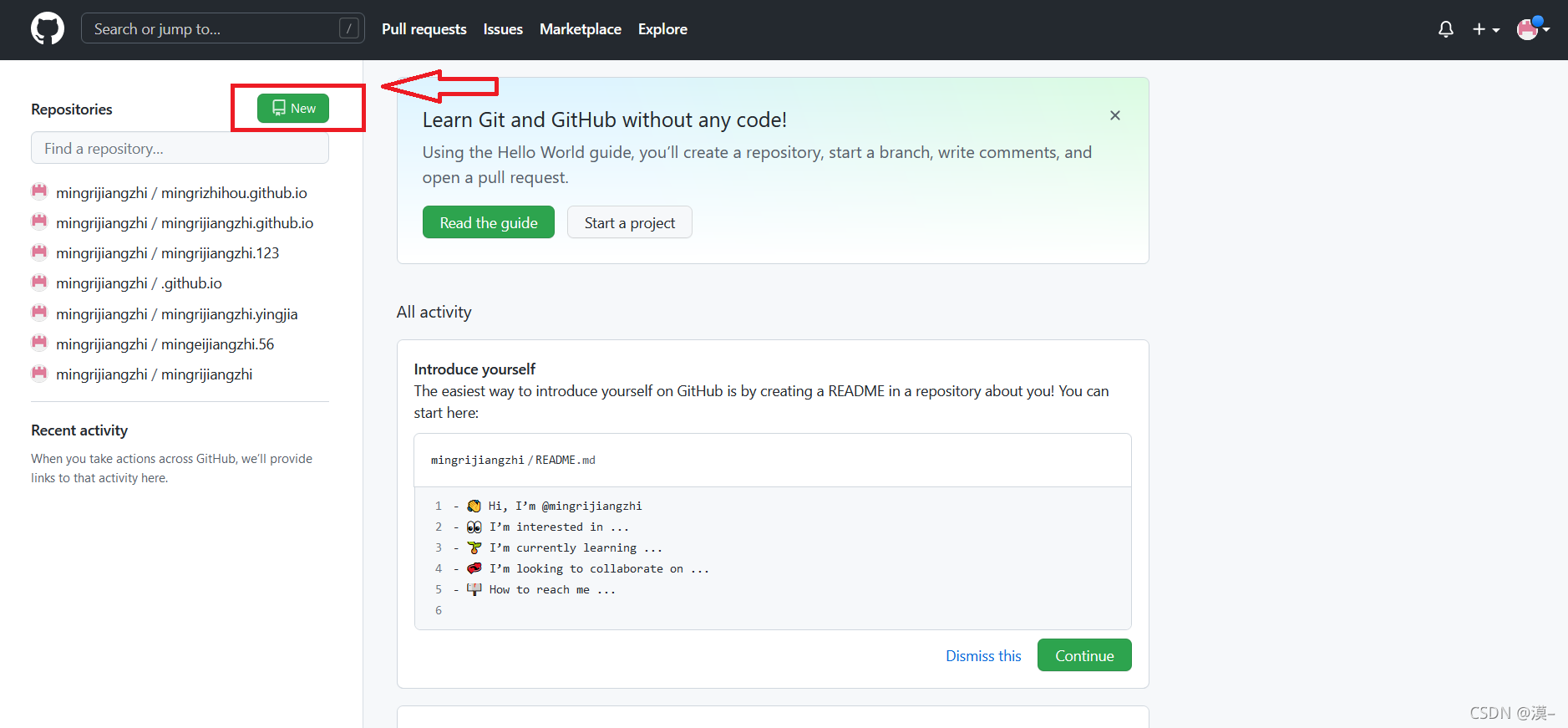The height and width of the screenshot is (728, 1568).
Task: Click the mingrijiangzhi / README.md file header
Action: pos(773,461)
